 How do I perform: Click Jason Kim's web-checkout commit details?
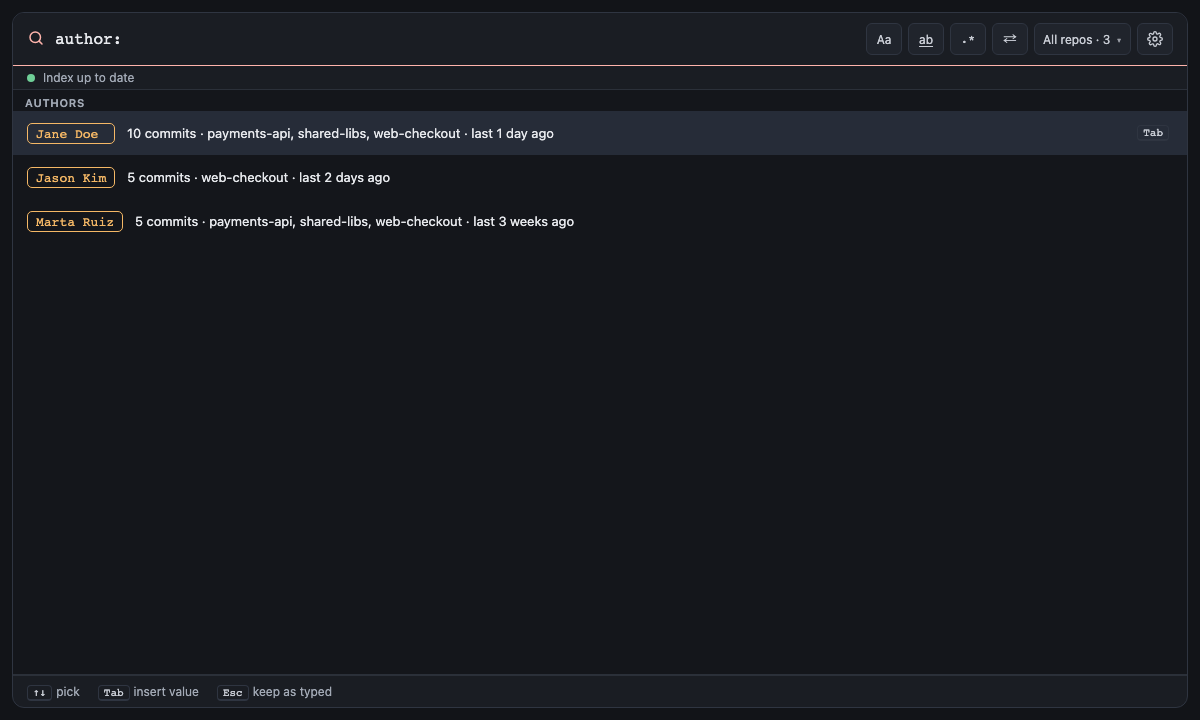pyautogui.click(x=258, y=177)
